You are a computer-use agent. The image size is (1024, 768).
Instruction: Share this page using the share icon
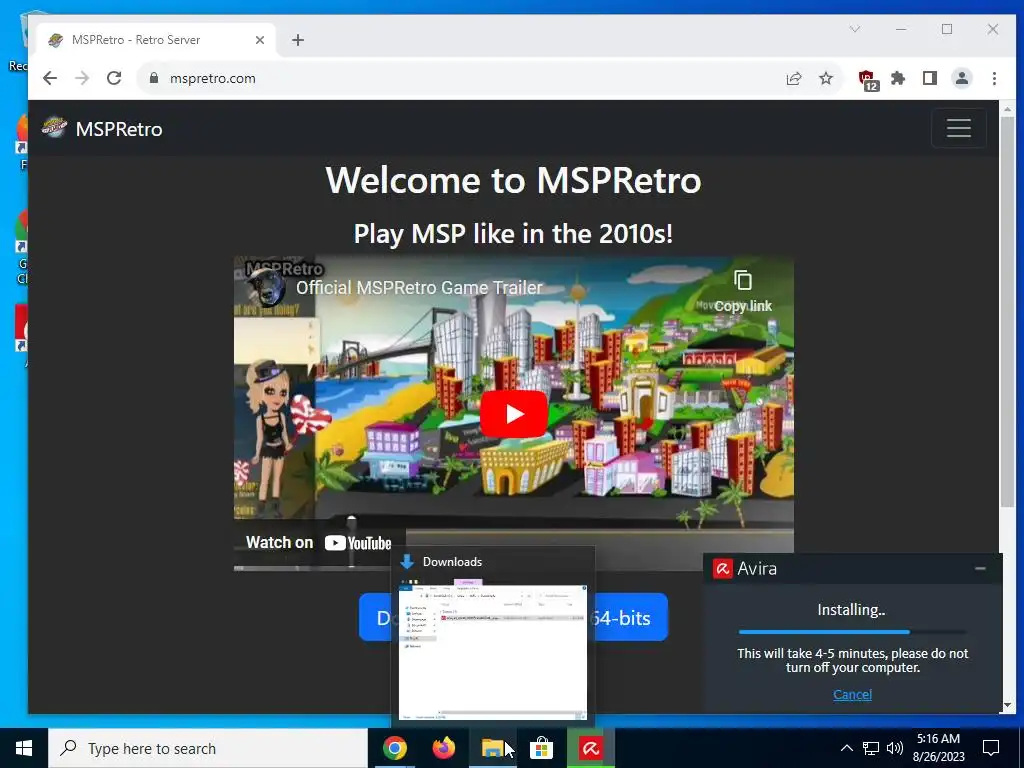point(793,78)
